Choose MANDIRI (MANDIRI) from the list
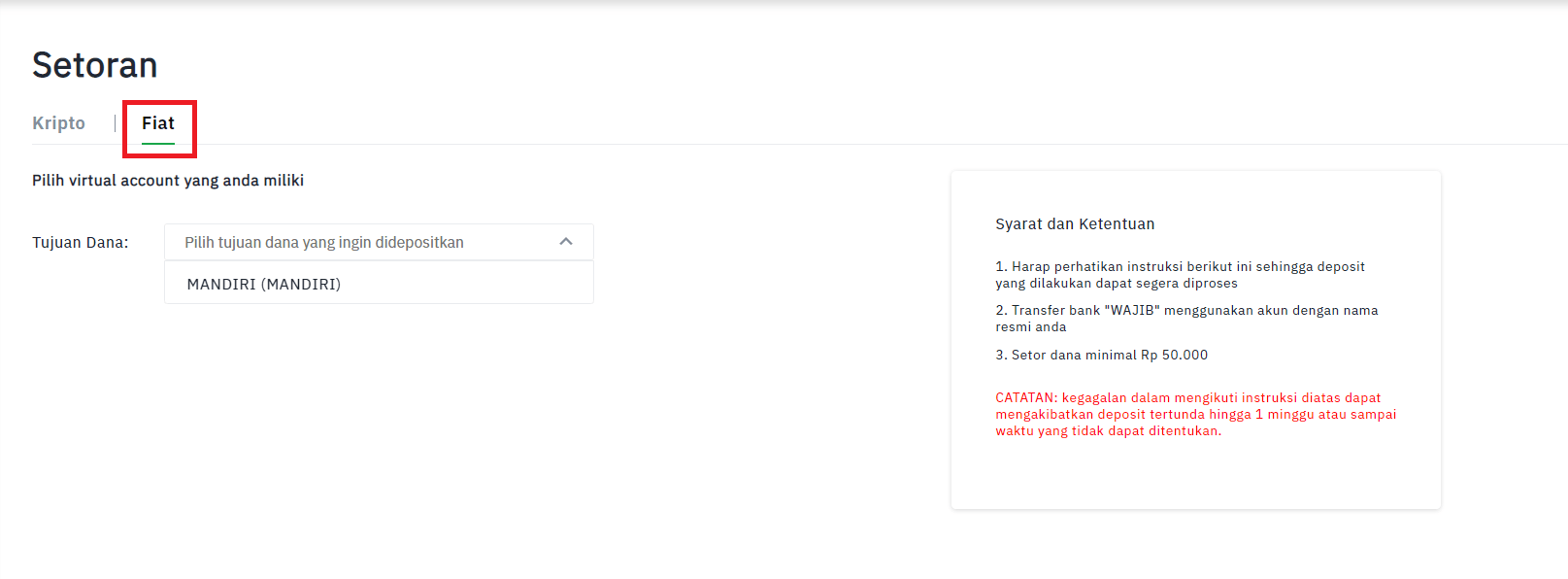 pos(264,285)
